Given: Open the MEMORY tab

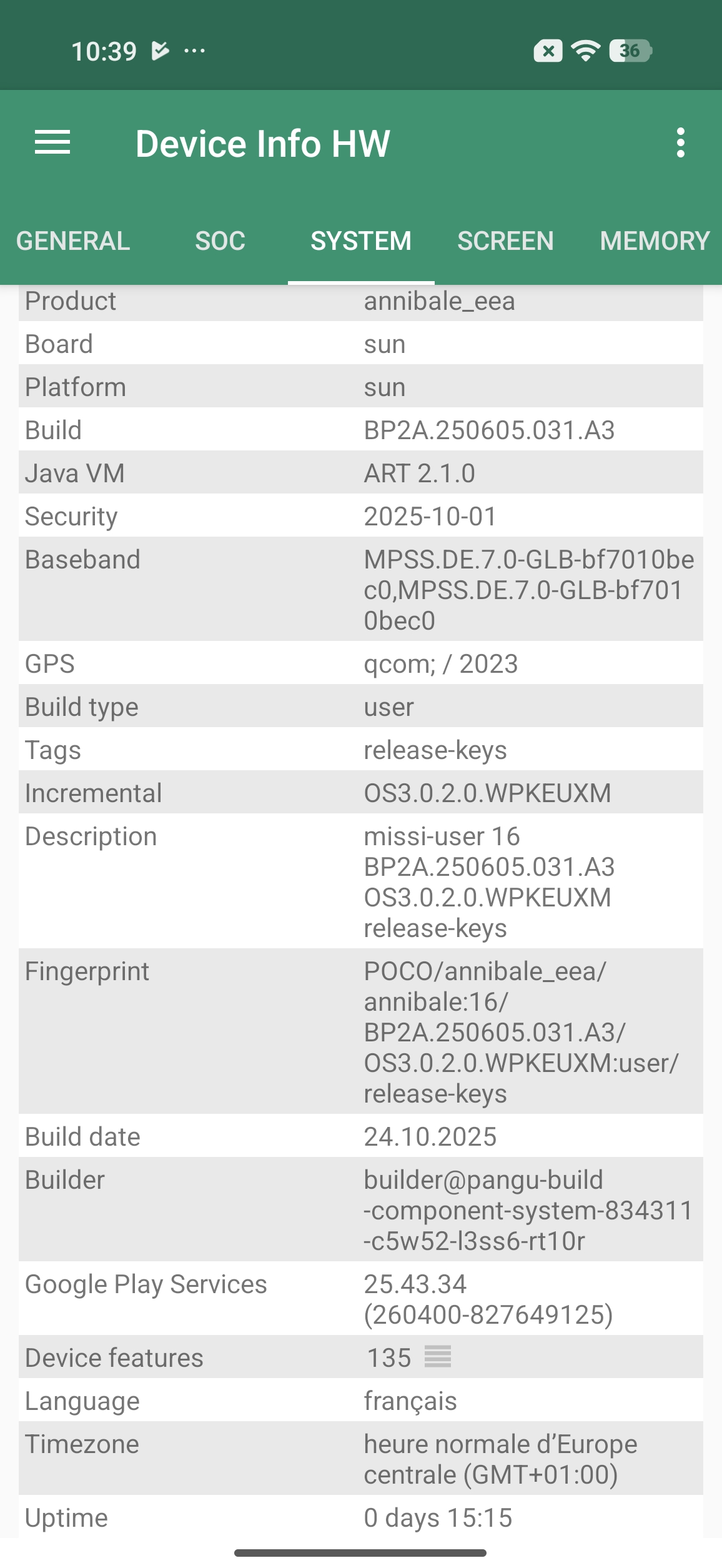Looking at the screenshot, I should click(x=655, y=241).
